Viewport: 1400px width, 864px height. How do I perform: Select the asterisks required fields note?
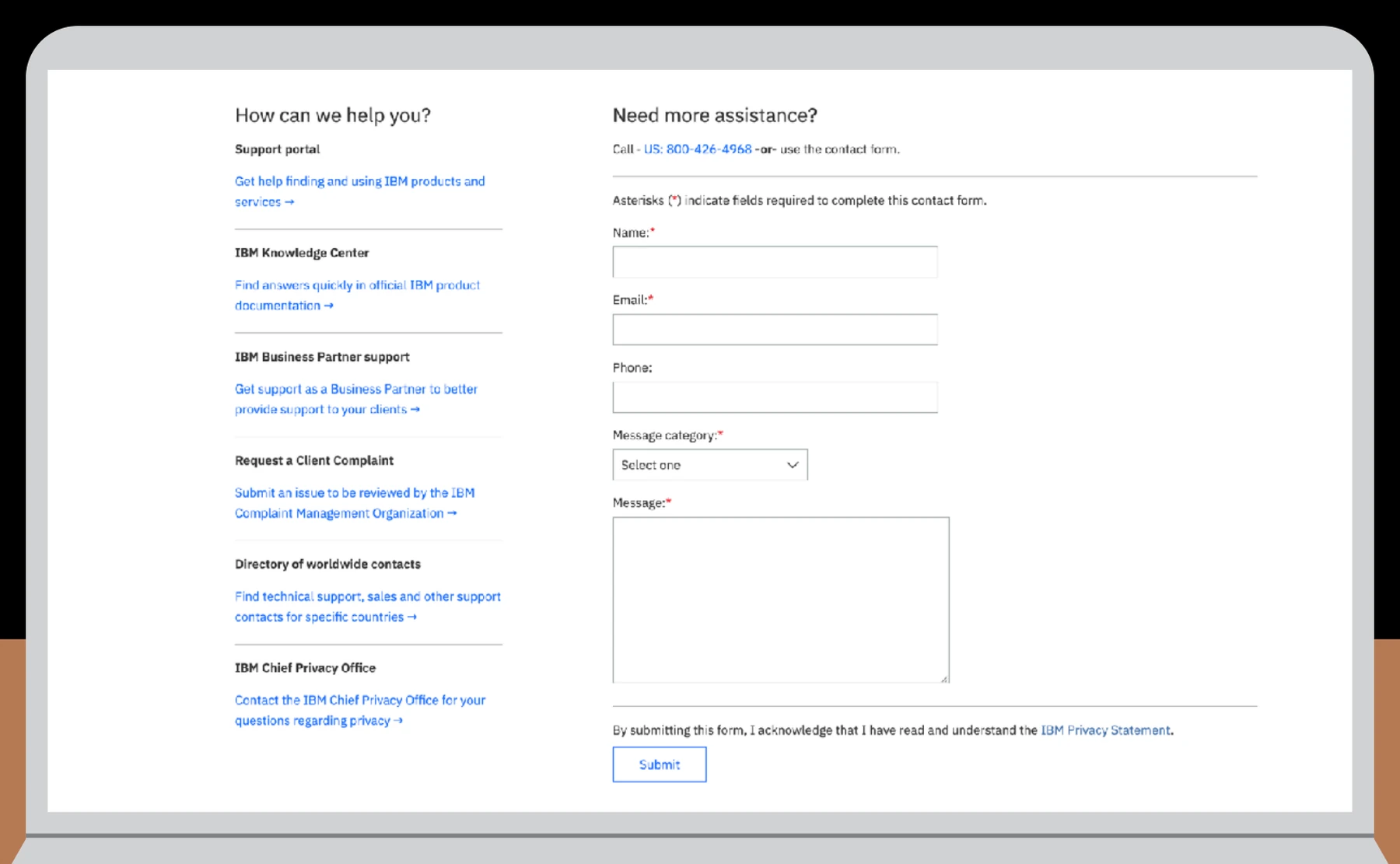pos(800,201)
